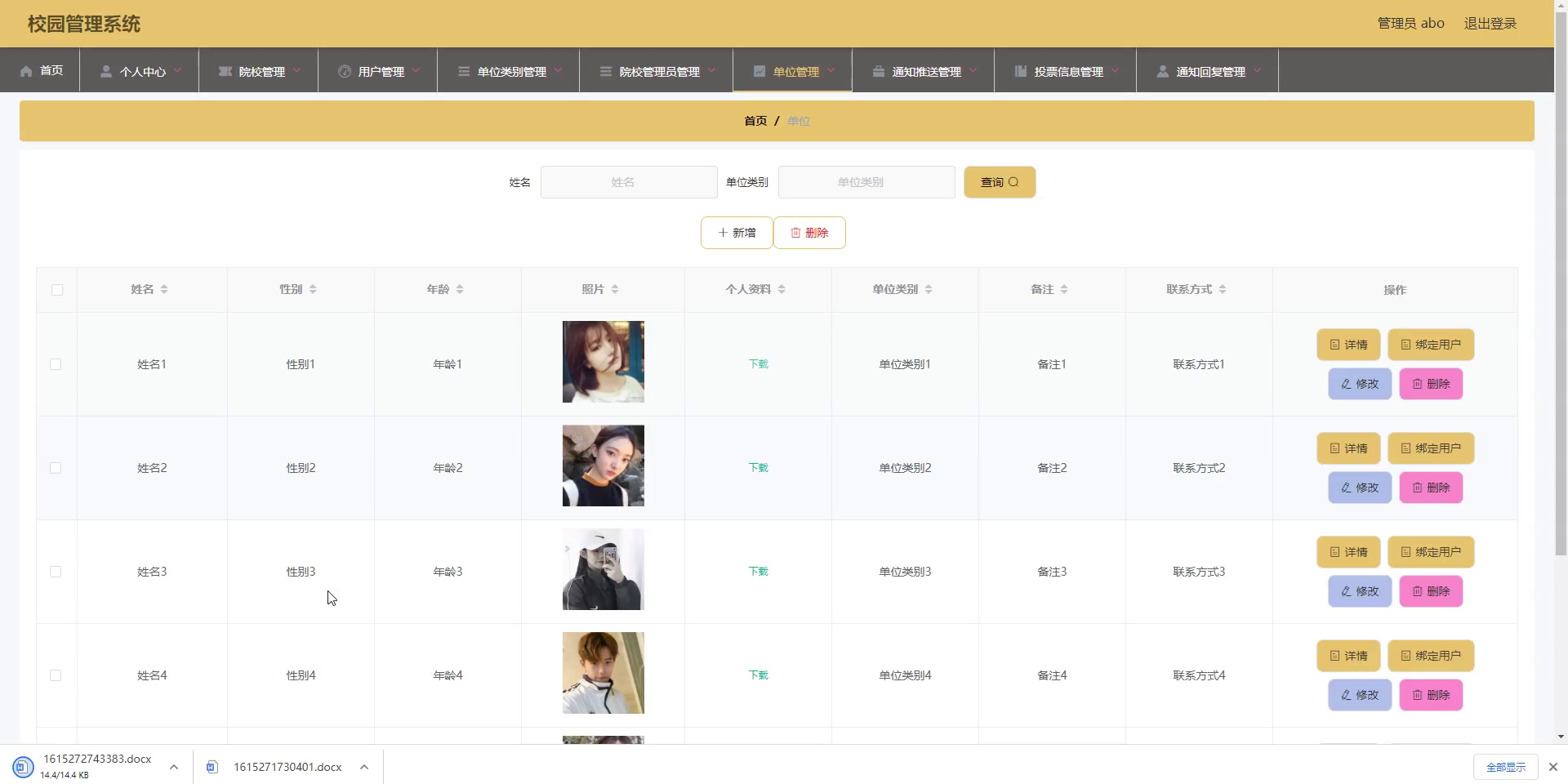Screen dimensions: 1568x784
Task: Download 个人资料 for row 姓名3
Action: point(759,572)
